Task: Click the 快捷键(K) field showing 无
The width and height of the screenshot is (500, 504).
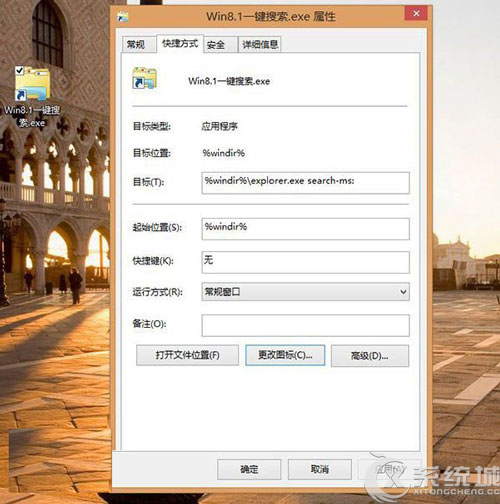Action: coord(305,262)
